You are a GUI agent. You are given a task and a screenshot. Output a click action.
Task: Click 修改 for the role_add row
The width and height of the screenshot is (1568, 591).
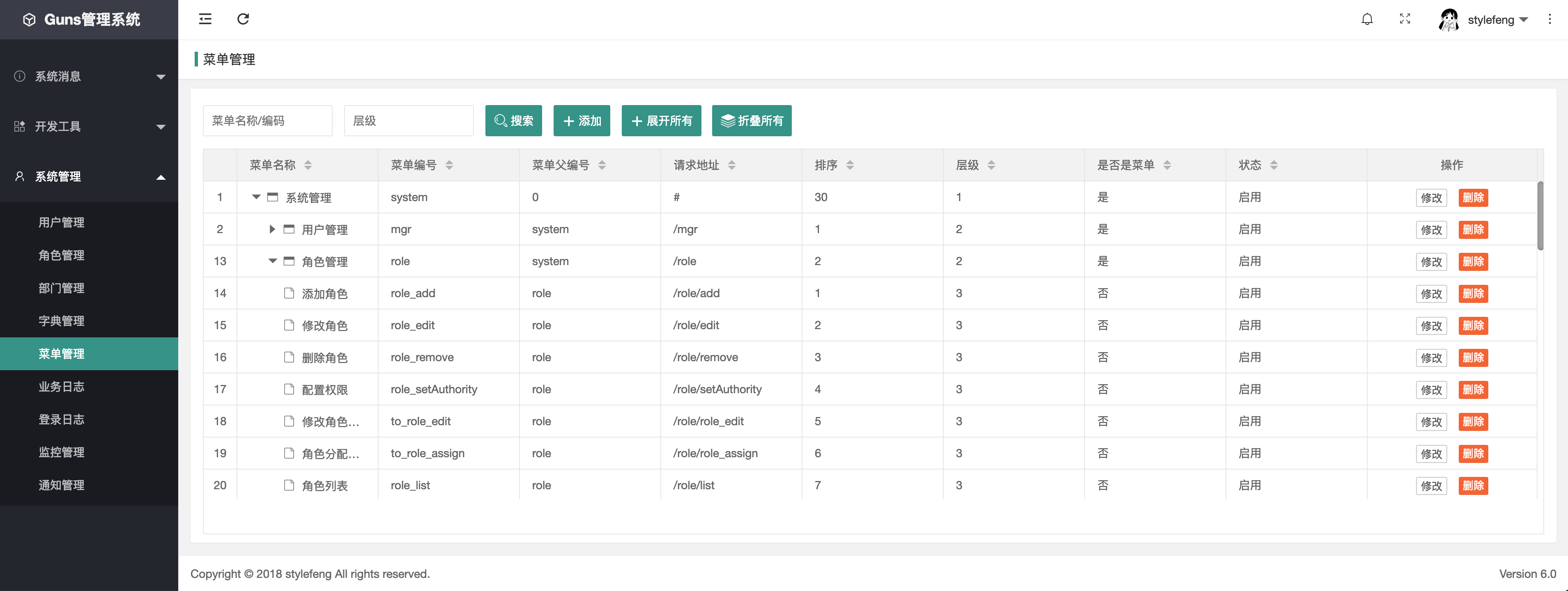tap(1431, 294)
